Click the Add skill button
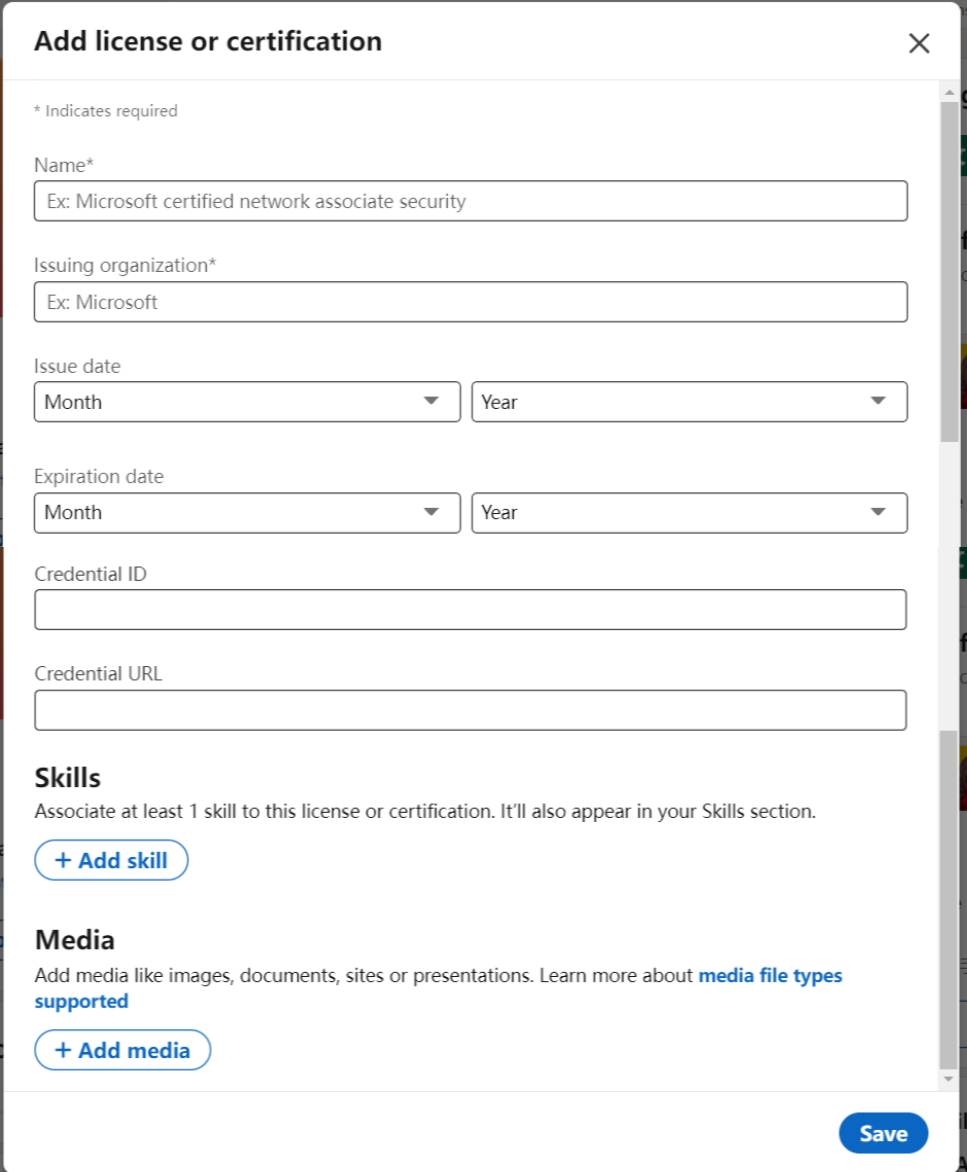The height and width of the screenshot is (1172, 967). 111,860
